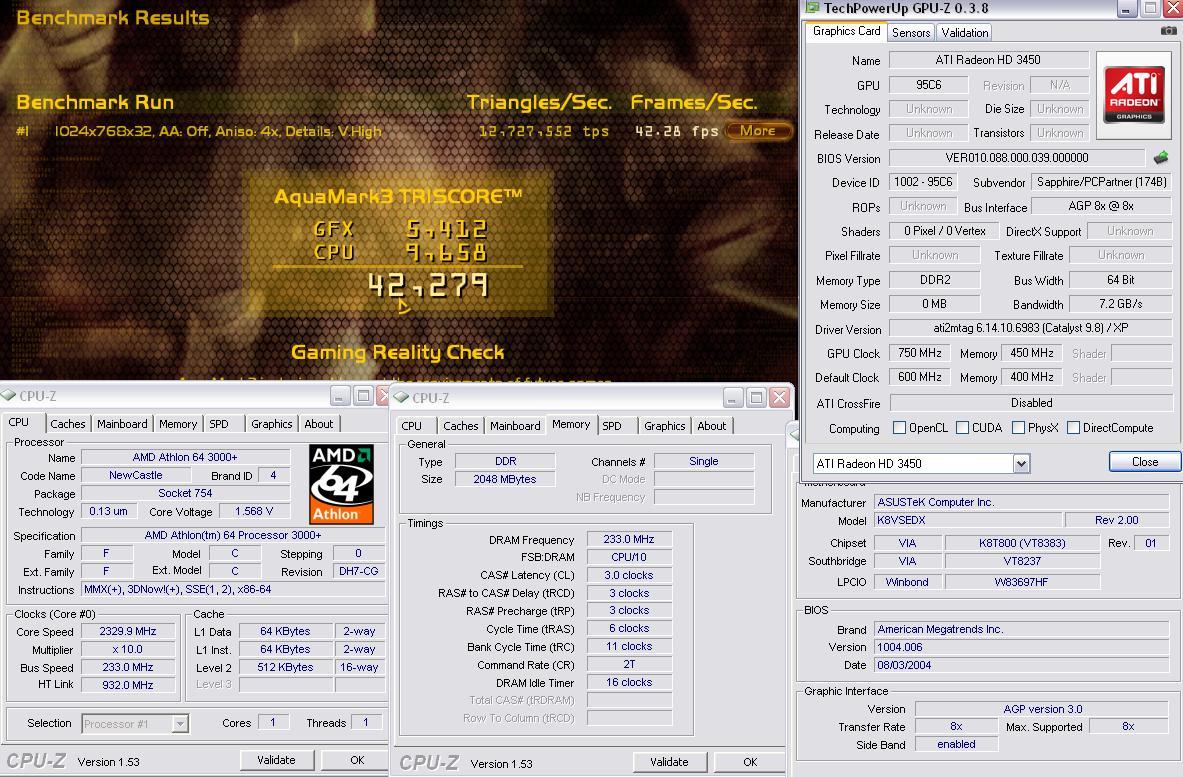Click the BIOS Version field in GPU-Z

[x=1016, y=158]
